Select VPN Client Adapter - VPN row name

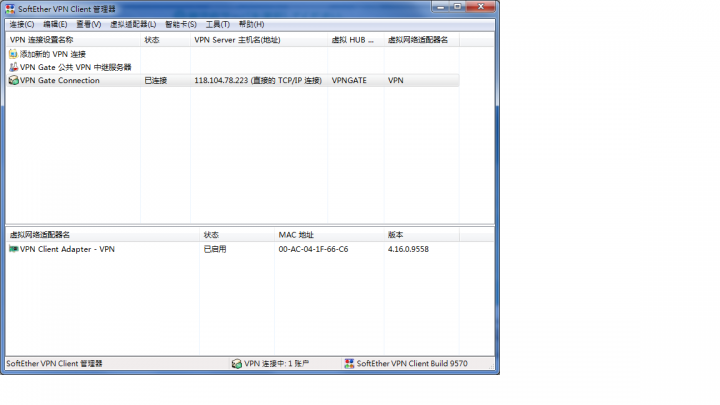click(x=68, y=249)
